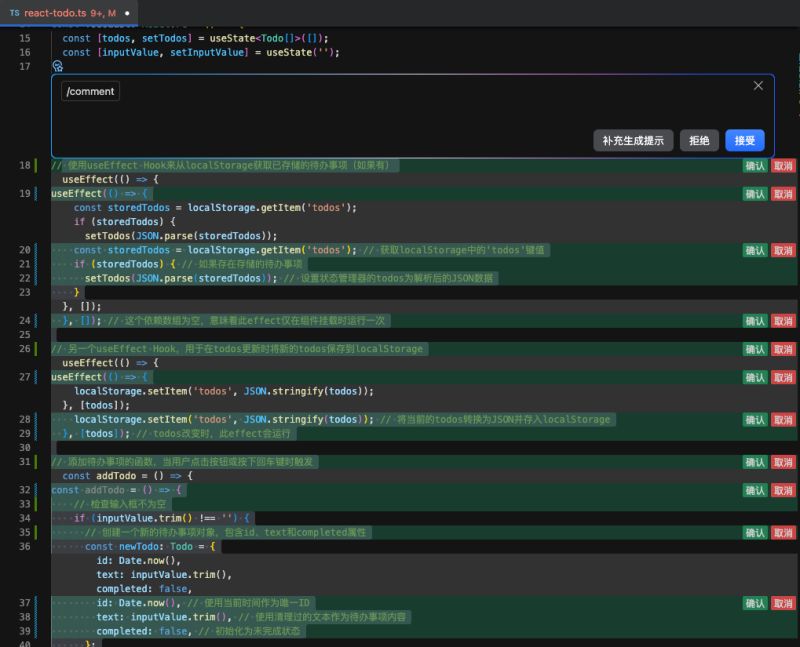Click the 补全生成提示 button
This screenshot has width=800, height=647.
pyautogui.click(x=632, y=140)
